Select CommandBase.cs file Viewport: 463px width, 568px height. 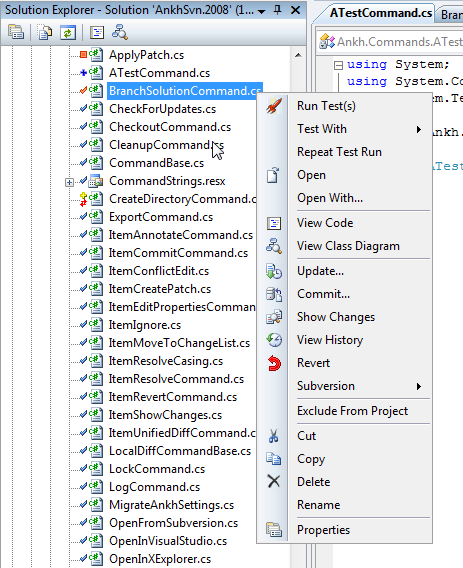[x=157, y=163]
